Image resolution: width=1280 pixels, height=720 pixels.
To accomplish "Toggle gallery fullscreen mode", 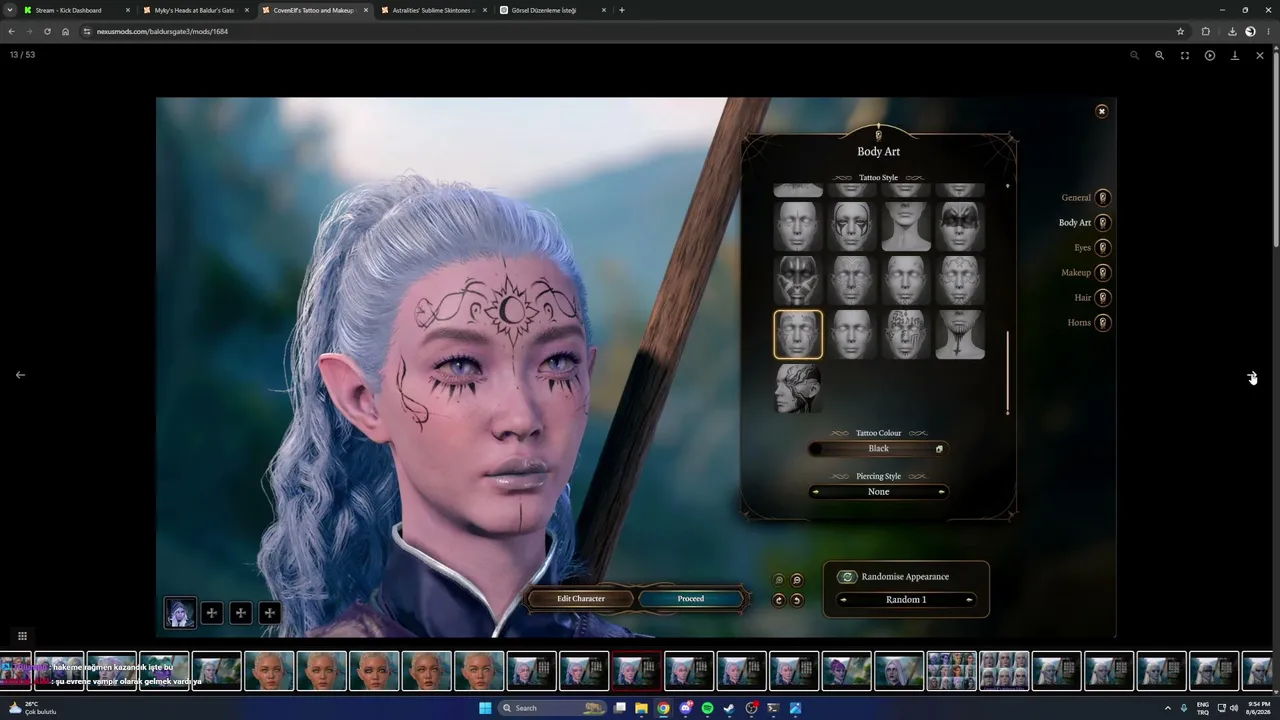I will click(1184, 55).
